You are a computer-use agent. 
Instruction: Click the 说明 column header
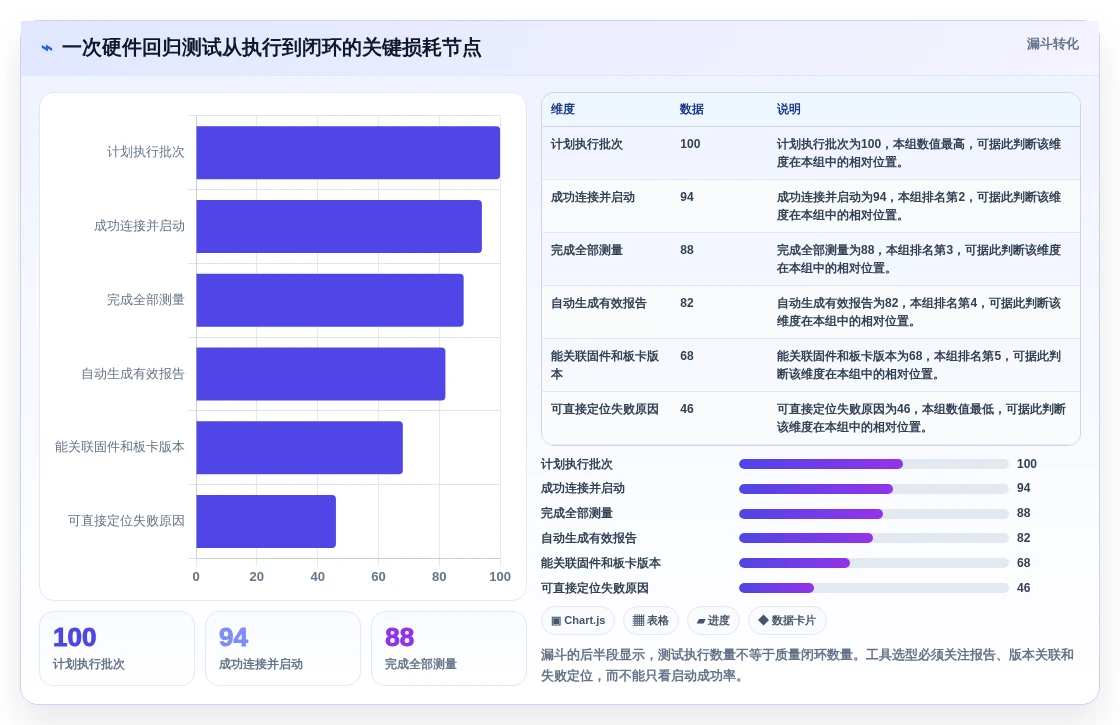click(x=789, y=109)
